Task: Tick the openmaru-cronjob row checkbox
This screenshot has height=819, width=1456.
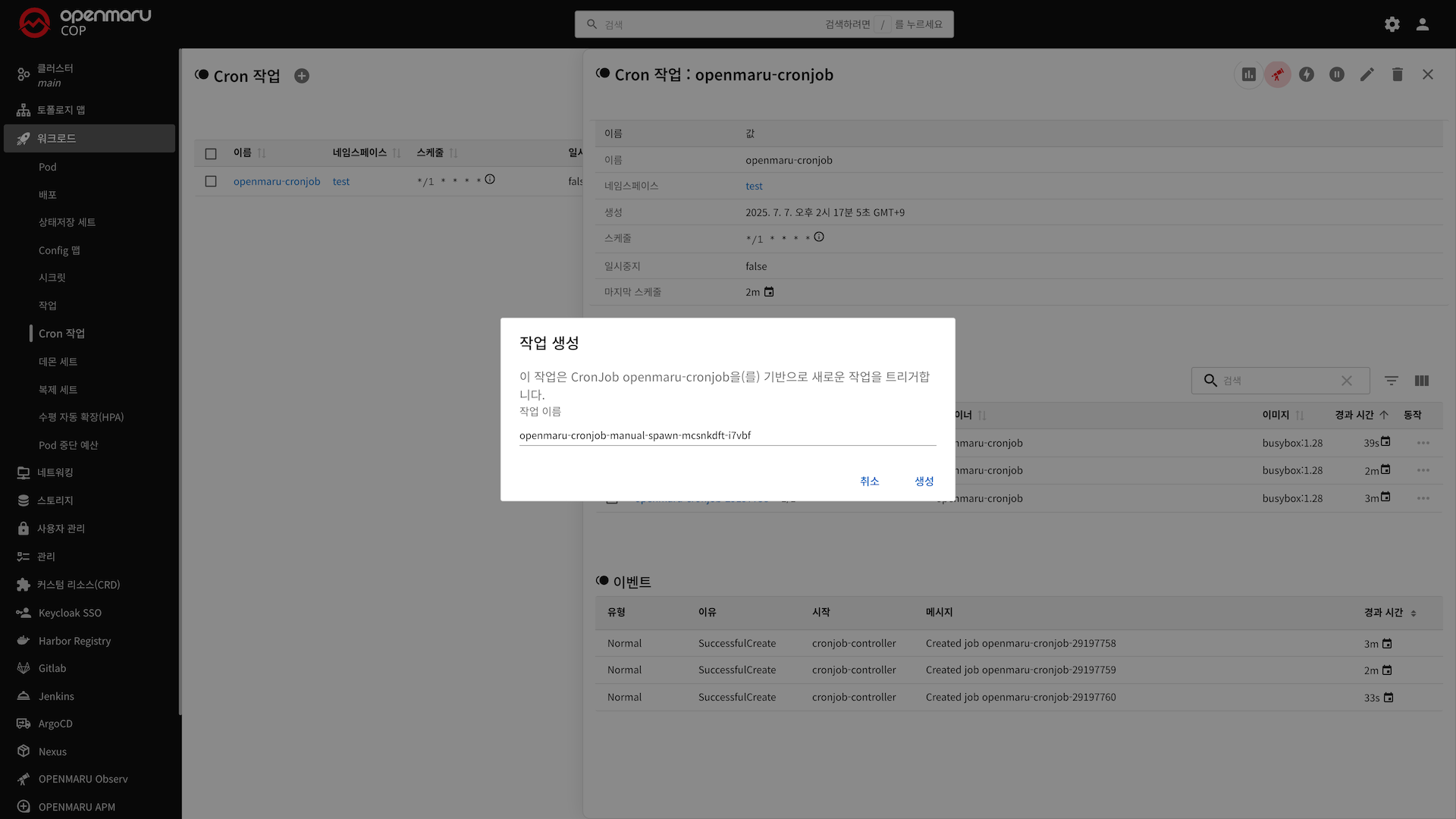Action: click(x=211, y=181)
